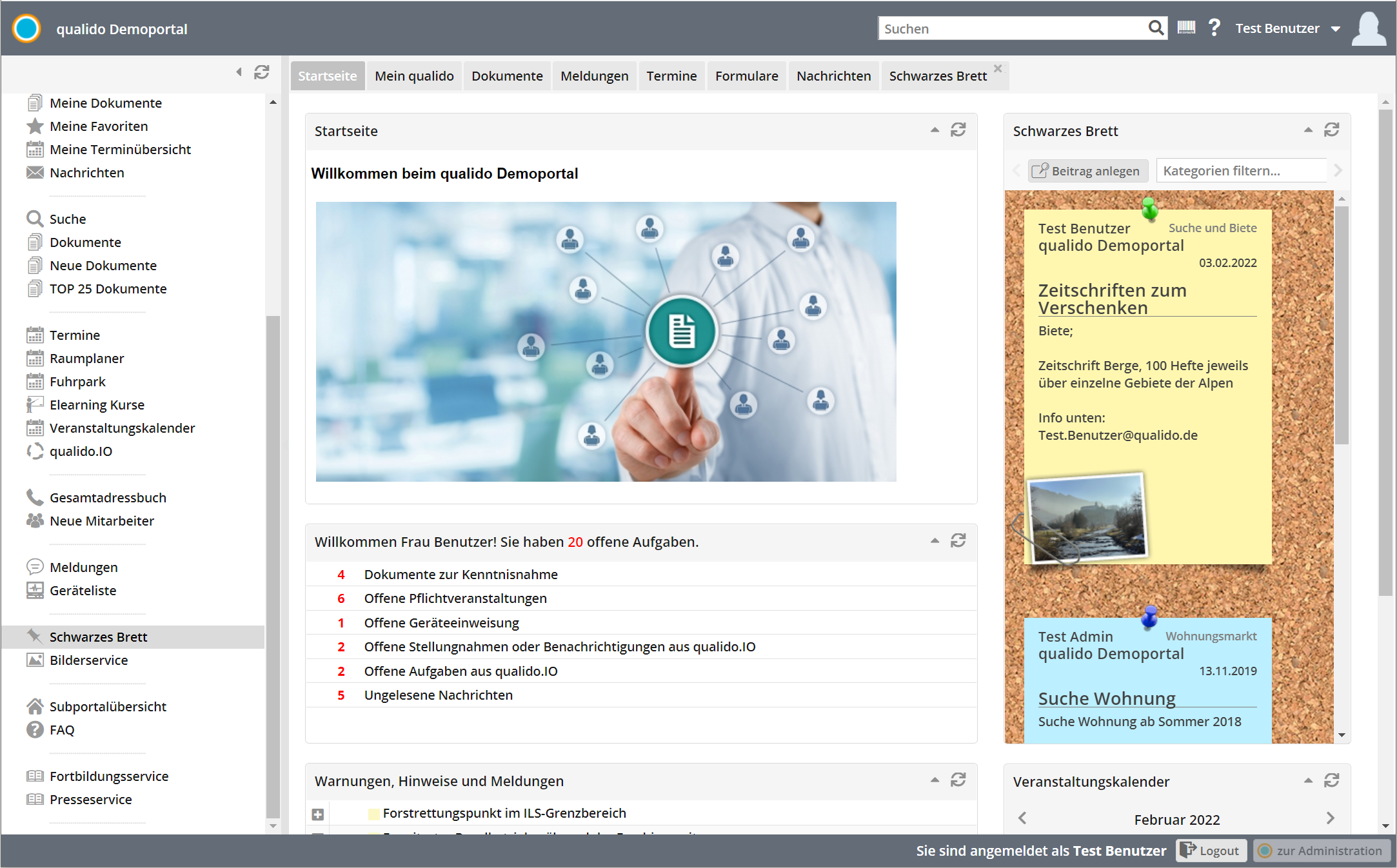The height and width of the screenshot is (868, 1397).
Task: Click the qualido logo circle icon
Action: [x=26, y=28]
